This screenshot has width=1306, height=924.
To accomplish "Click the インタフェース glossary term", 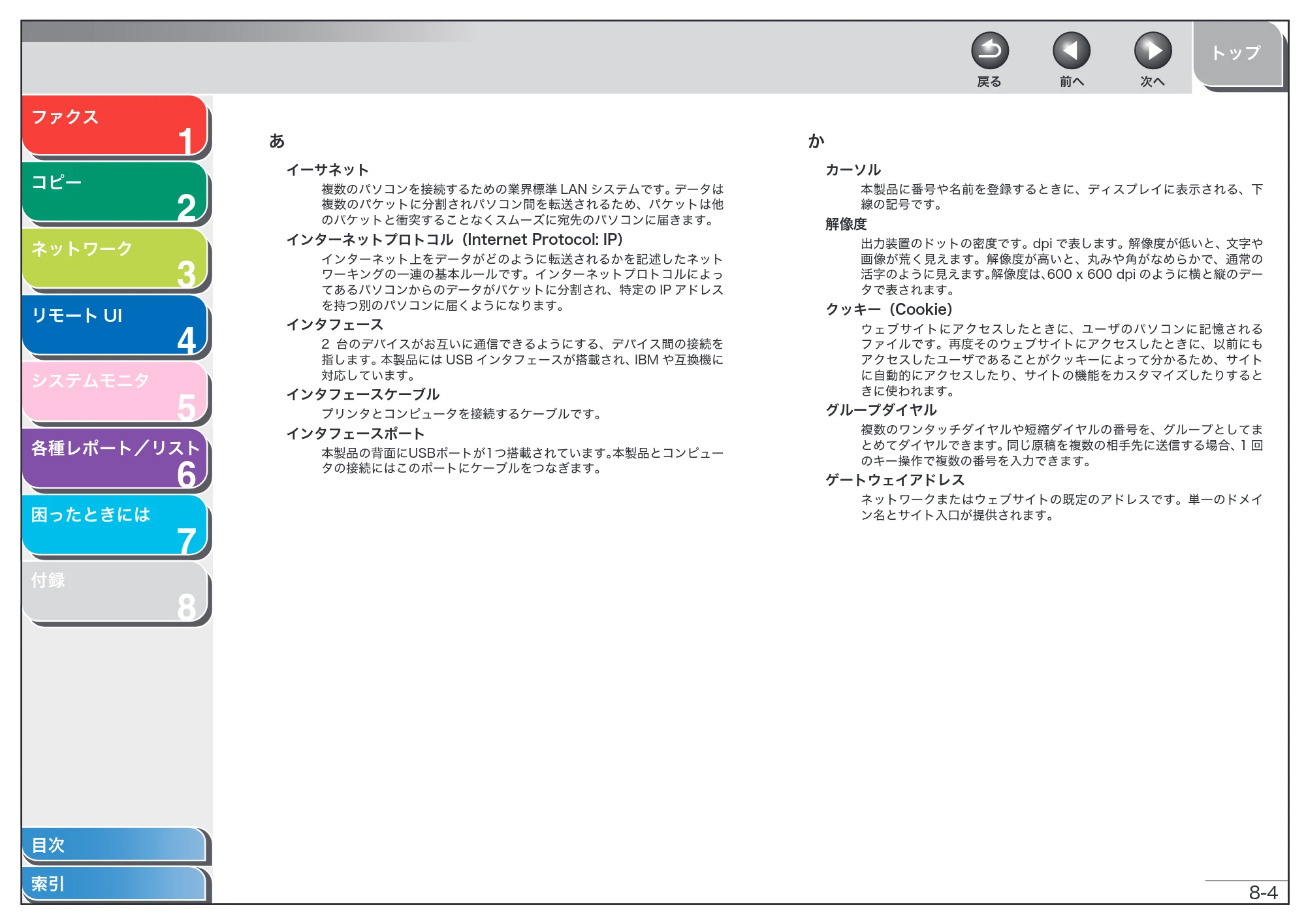I will (x=335, y=325).
